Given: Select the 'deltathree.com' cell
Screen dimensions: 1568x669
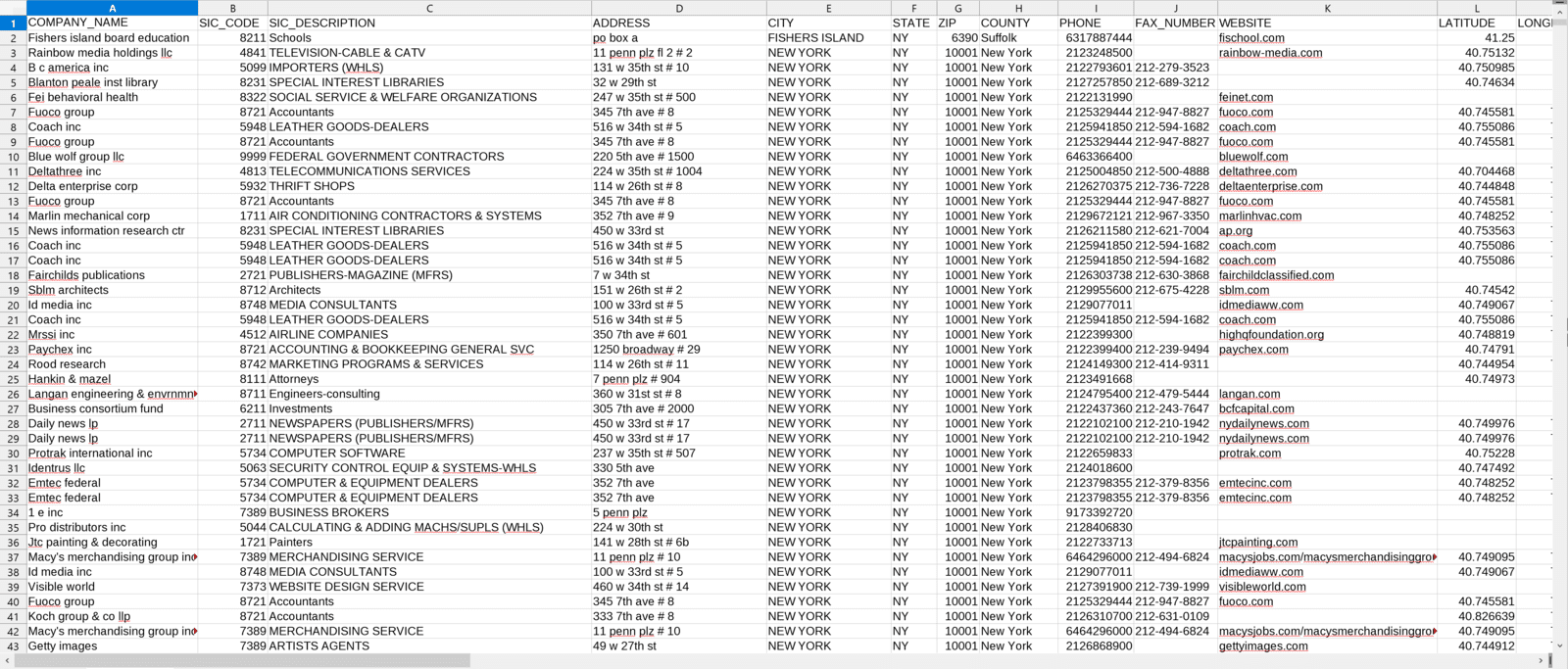Looking at the screenshot, I should click(1328, 171).
